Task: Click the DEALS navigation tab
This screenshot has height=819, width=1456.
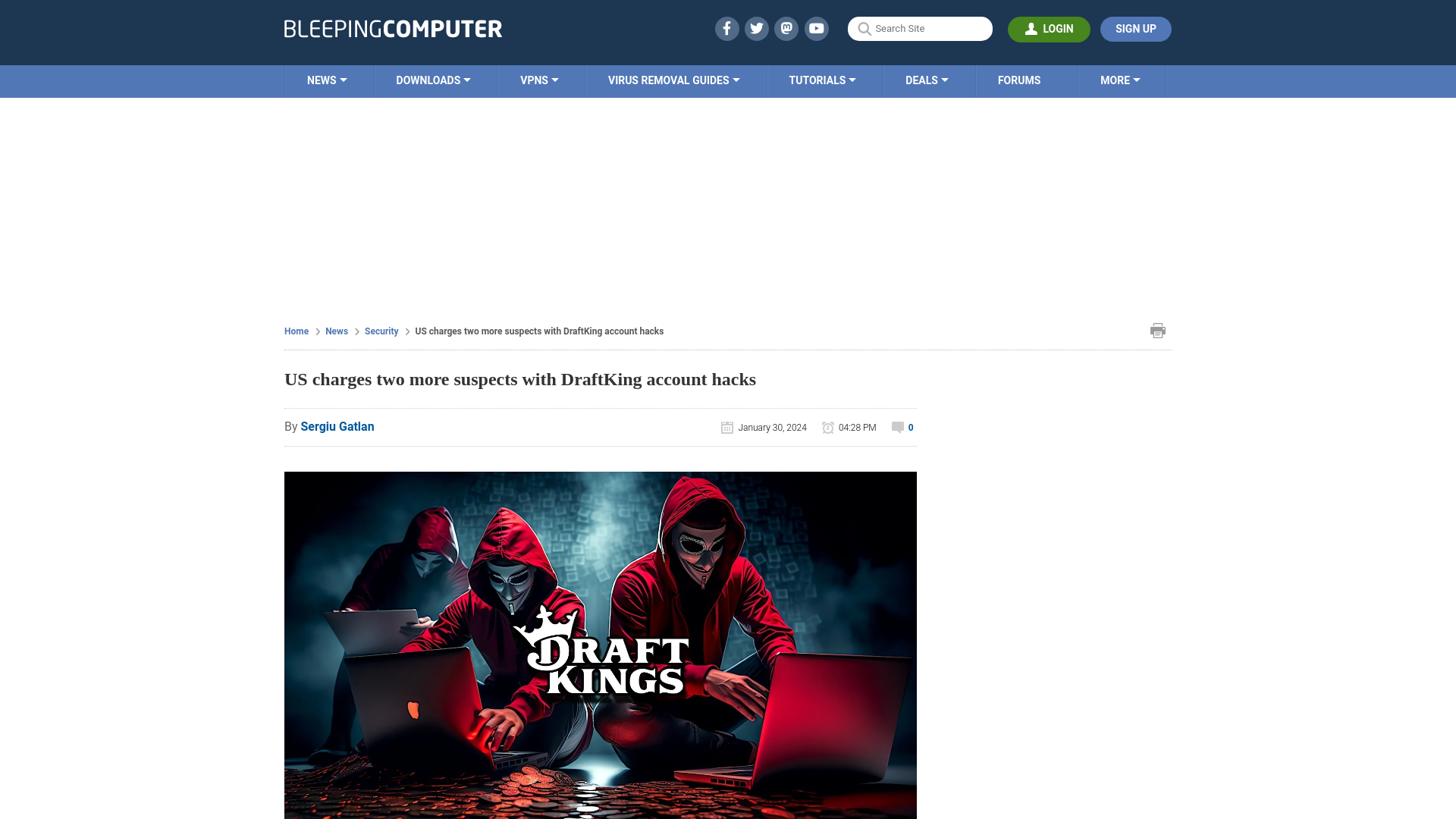Action: (x=926, y=80)
